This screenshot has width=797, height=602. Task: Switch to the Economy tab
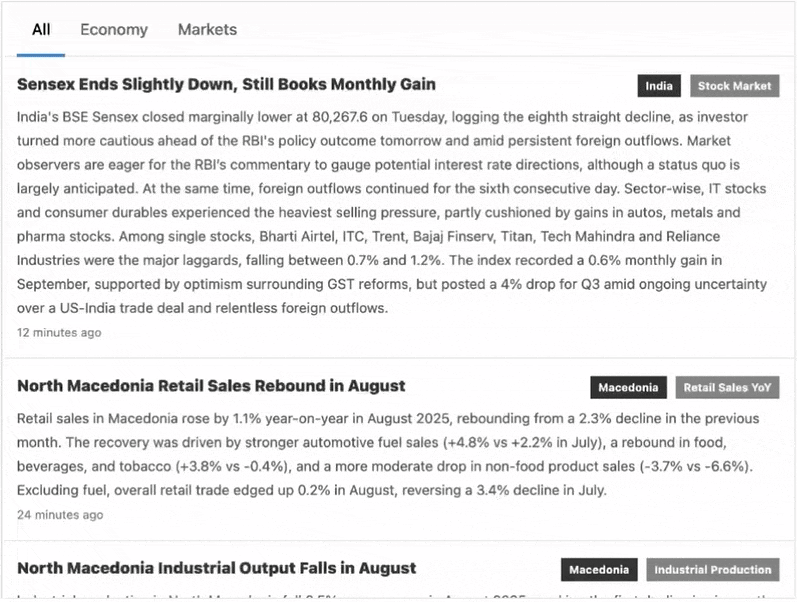point(114,30)
